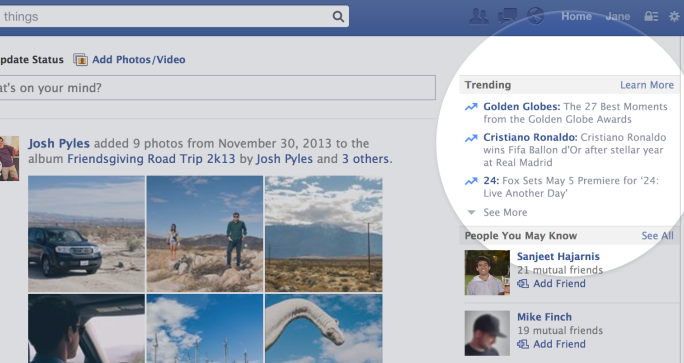Open the Golden Globes trending topic
This screenshot has width=684, height=363.
[522, 106]
